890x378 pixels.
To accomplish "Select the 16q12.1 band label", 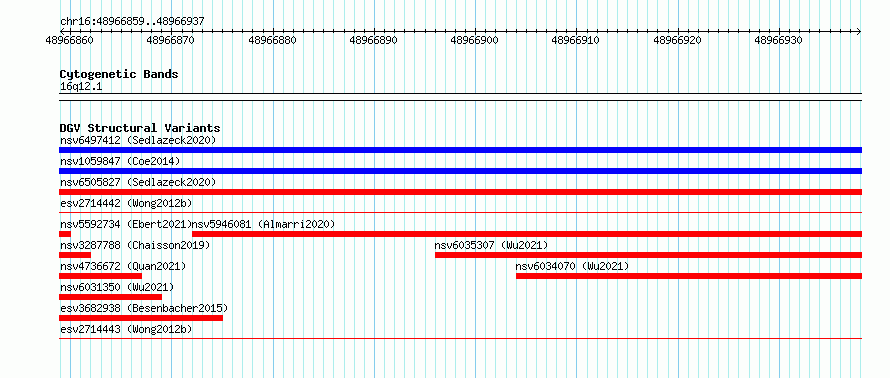I will click(x=81, y=87).
